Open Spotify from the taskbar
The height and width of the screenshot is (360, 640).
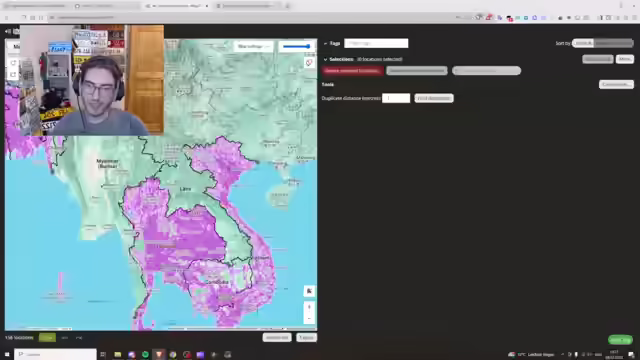pos(145,355)
